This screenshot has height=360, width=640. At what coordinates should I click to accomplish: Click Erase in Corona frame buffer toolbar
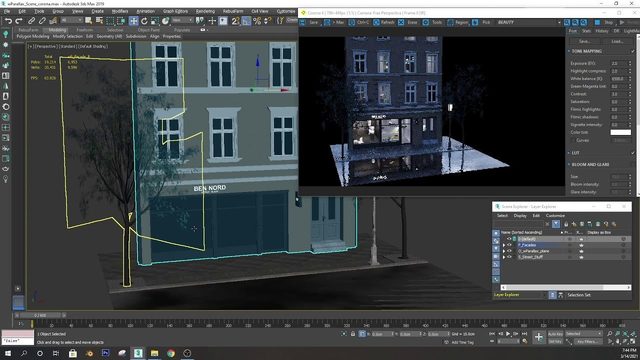click(x=408, y=22)
